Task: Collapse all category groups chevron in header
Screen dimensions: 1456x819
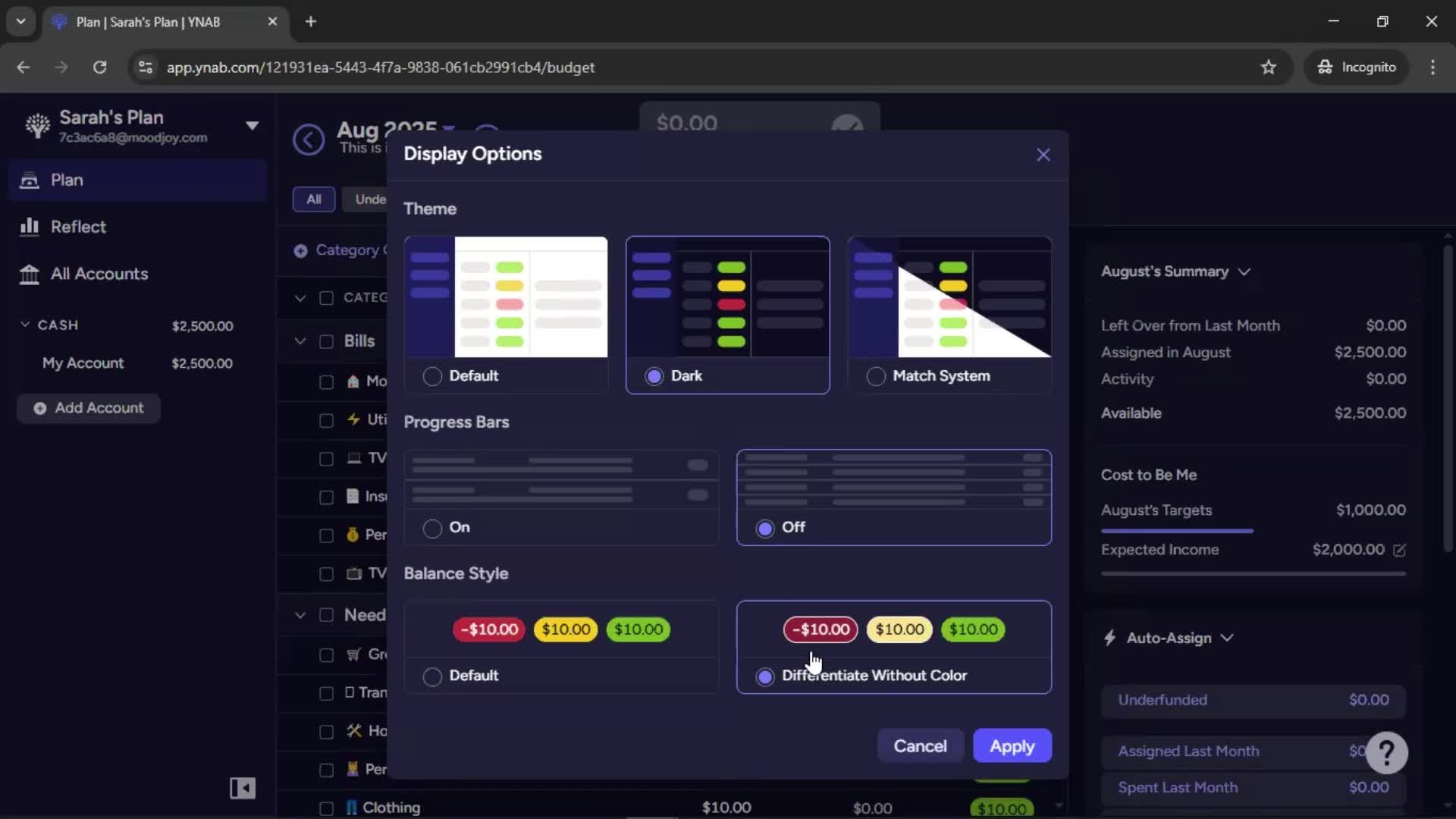Action: pyautogui.click(x=300, y=298)
